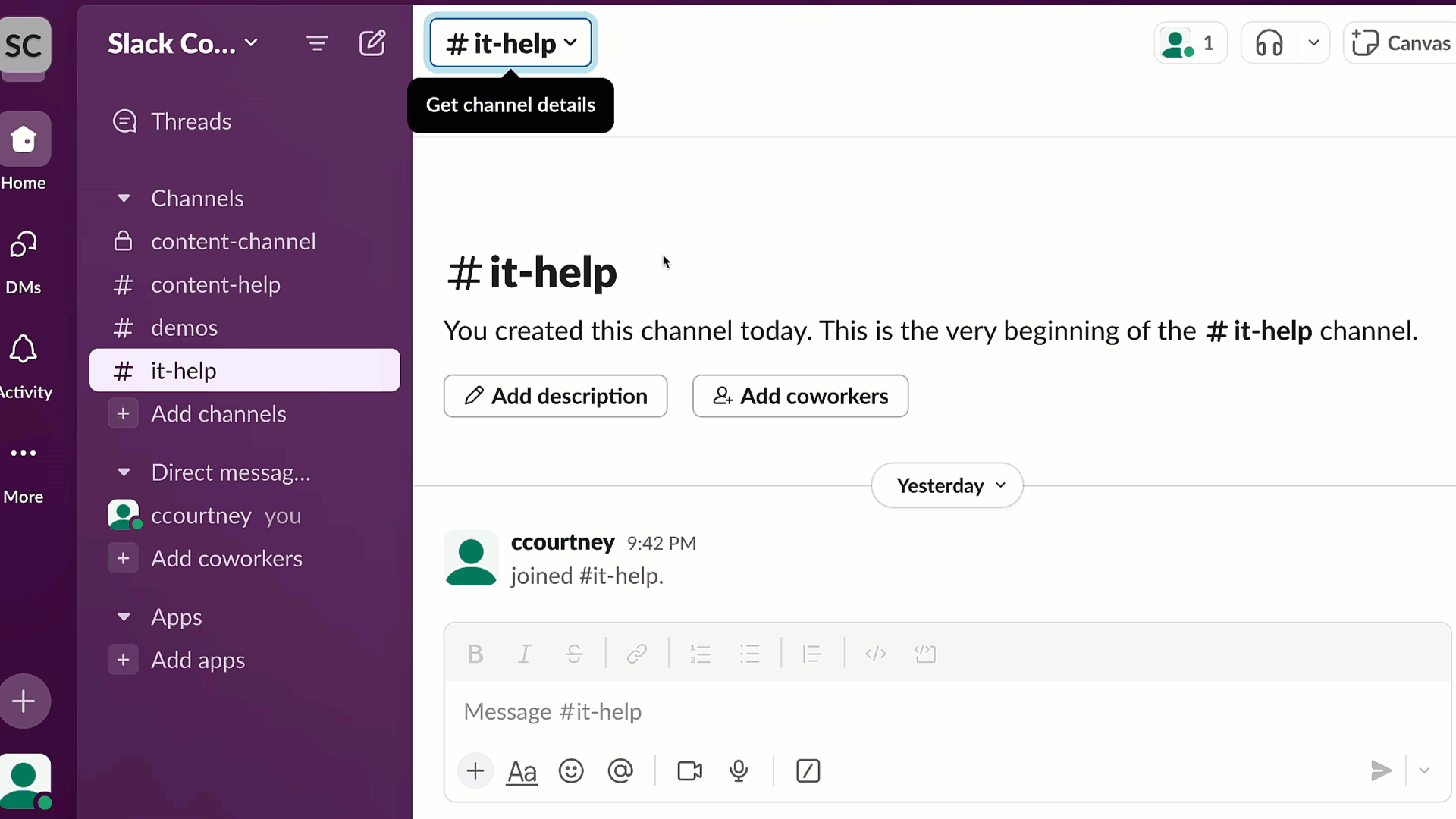Viewport: 1456px width, 819px height.
Task: Click the emoji reaction icon
Action: tap(571, 771)
